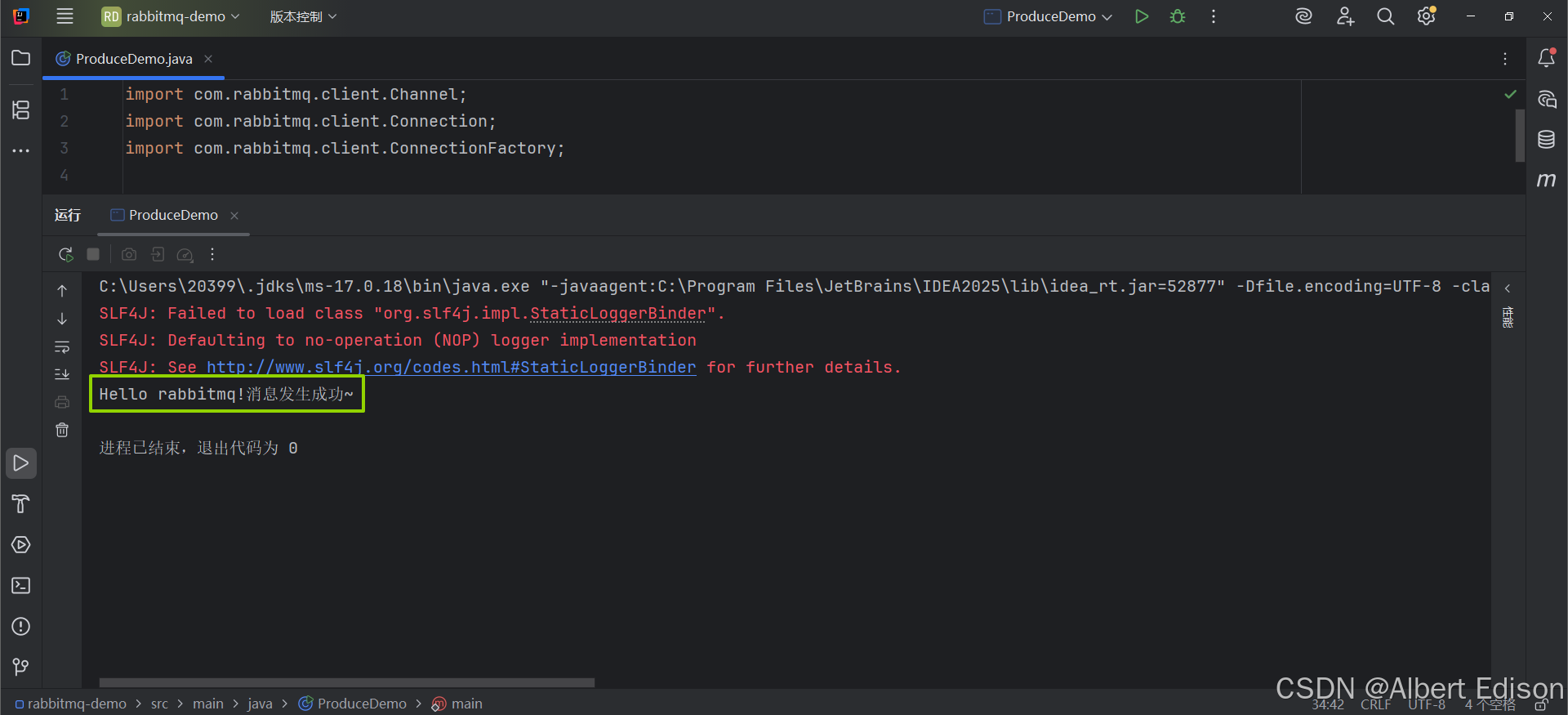This screenshot has height=715, width=1568.
Task: Show more tool windows ellipsis
Action: [21, 150]
